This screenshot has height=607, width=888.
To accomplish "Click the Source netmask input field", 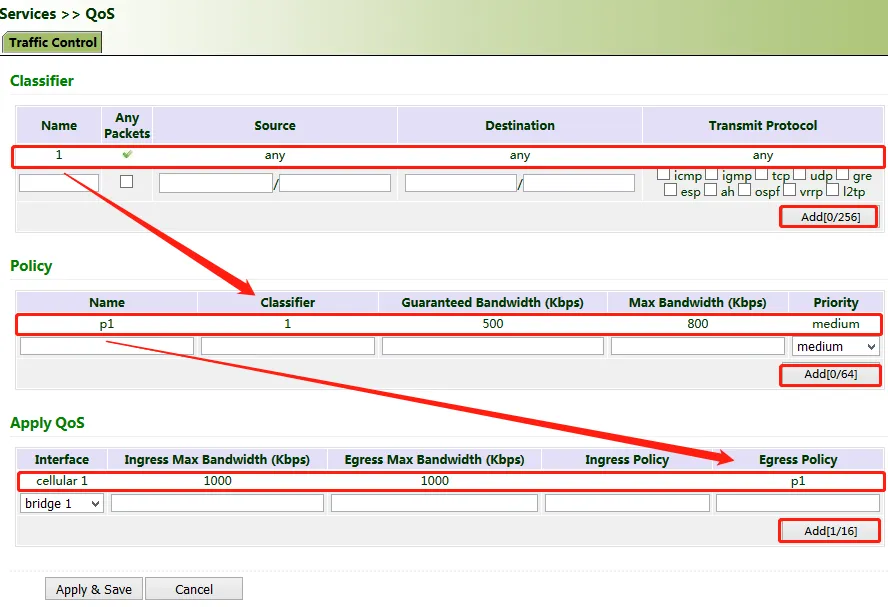I will click(x=335, y=183).
